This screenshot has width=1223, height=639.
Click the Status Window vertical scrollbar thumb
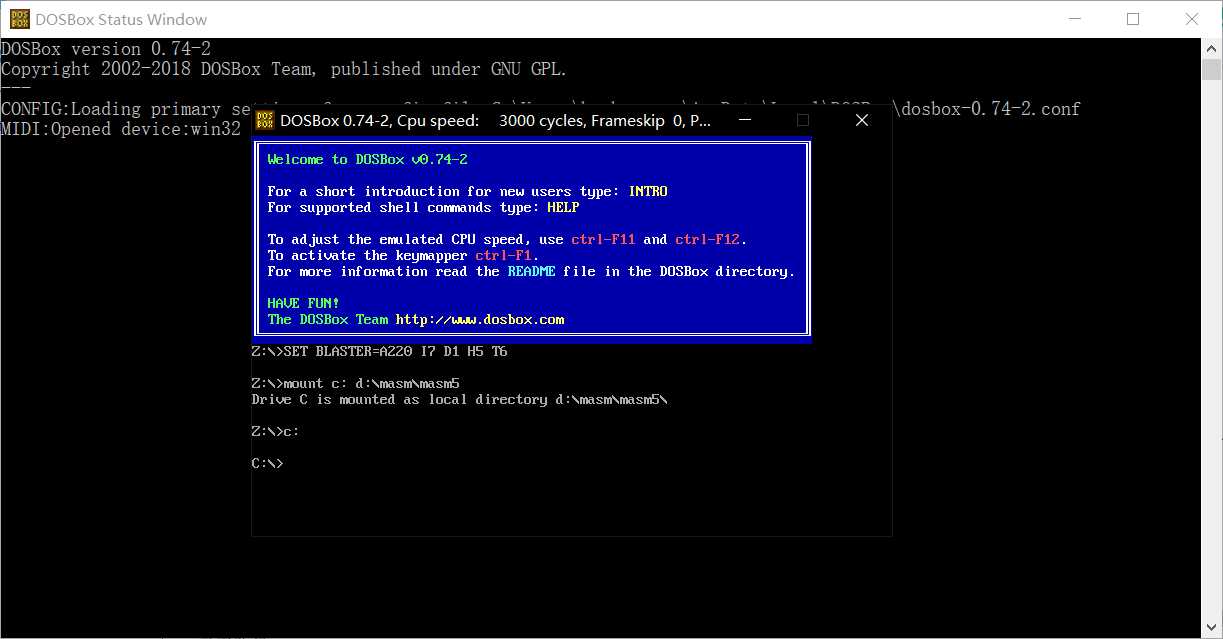coord(1212,69)
